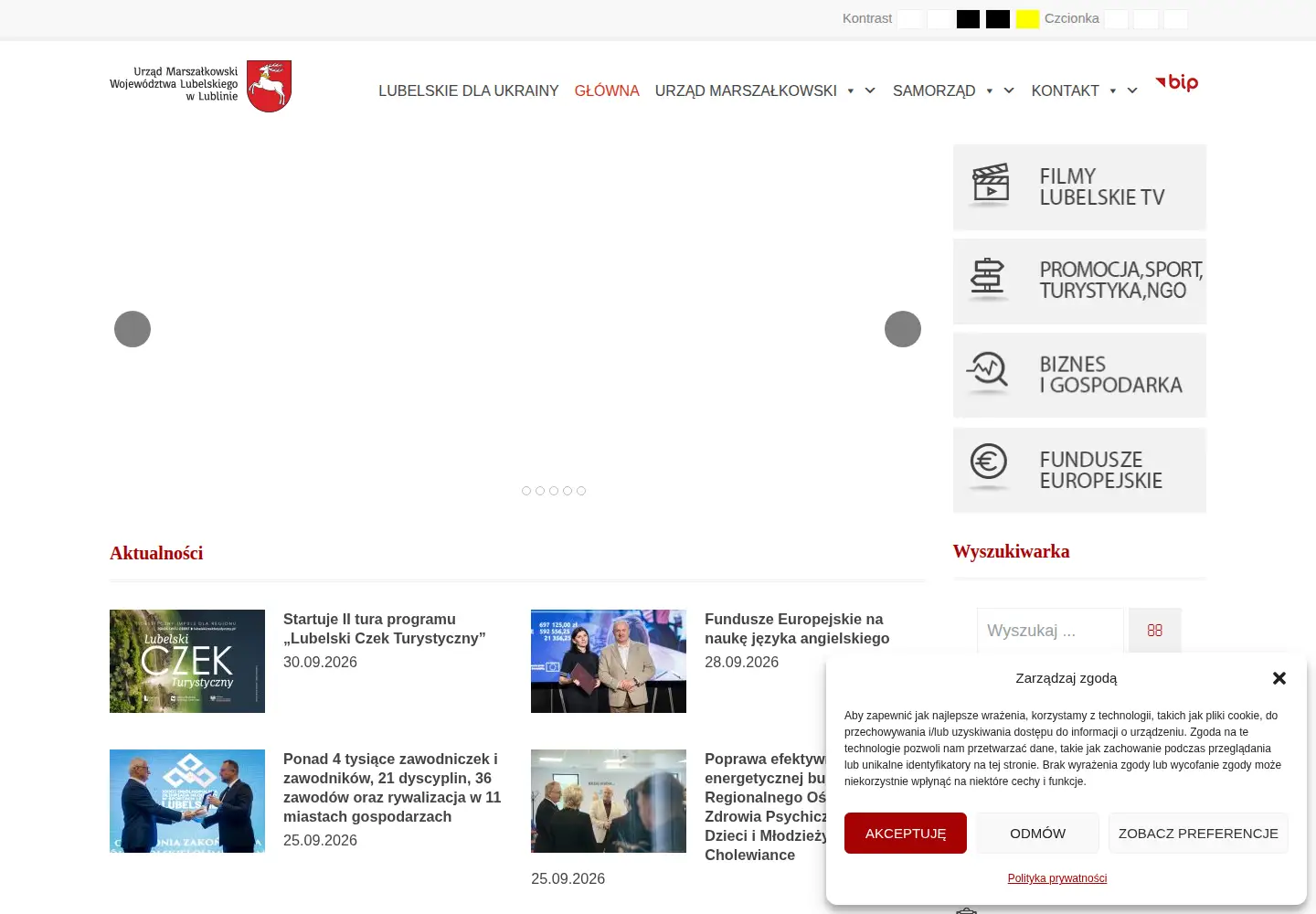Open Lubelskie dla Ukrainy menu item
Image resolution: width=1316 pixels, height=914 pixels.
tap(469, 90)
